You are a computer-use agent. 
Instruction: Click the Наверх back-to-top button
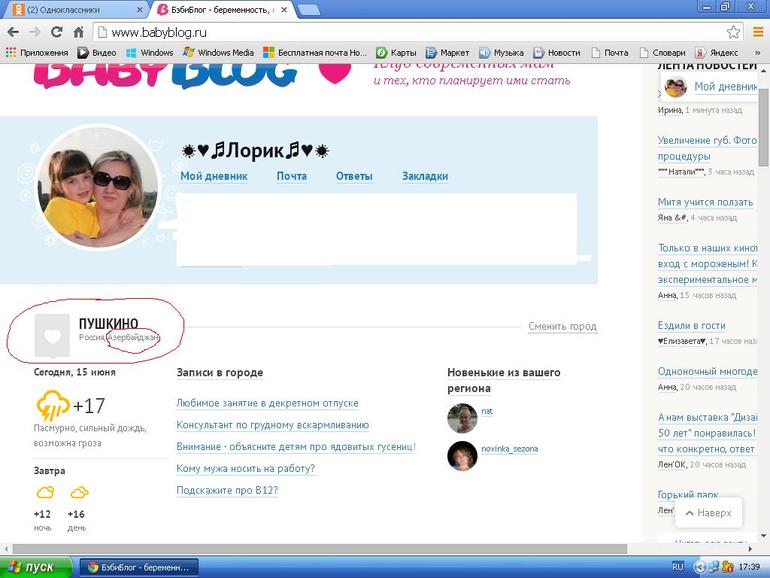coord(708,513)
